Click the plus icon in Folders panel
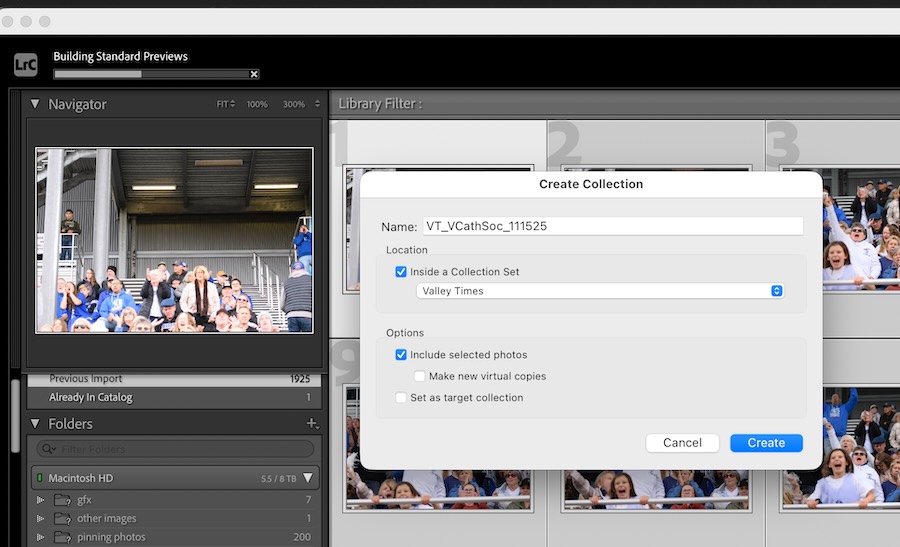The width and height of the screenshot is (900, 547). [312, 424]
